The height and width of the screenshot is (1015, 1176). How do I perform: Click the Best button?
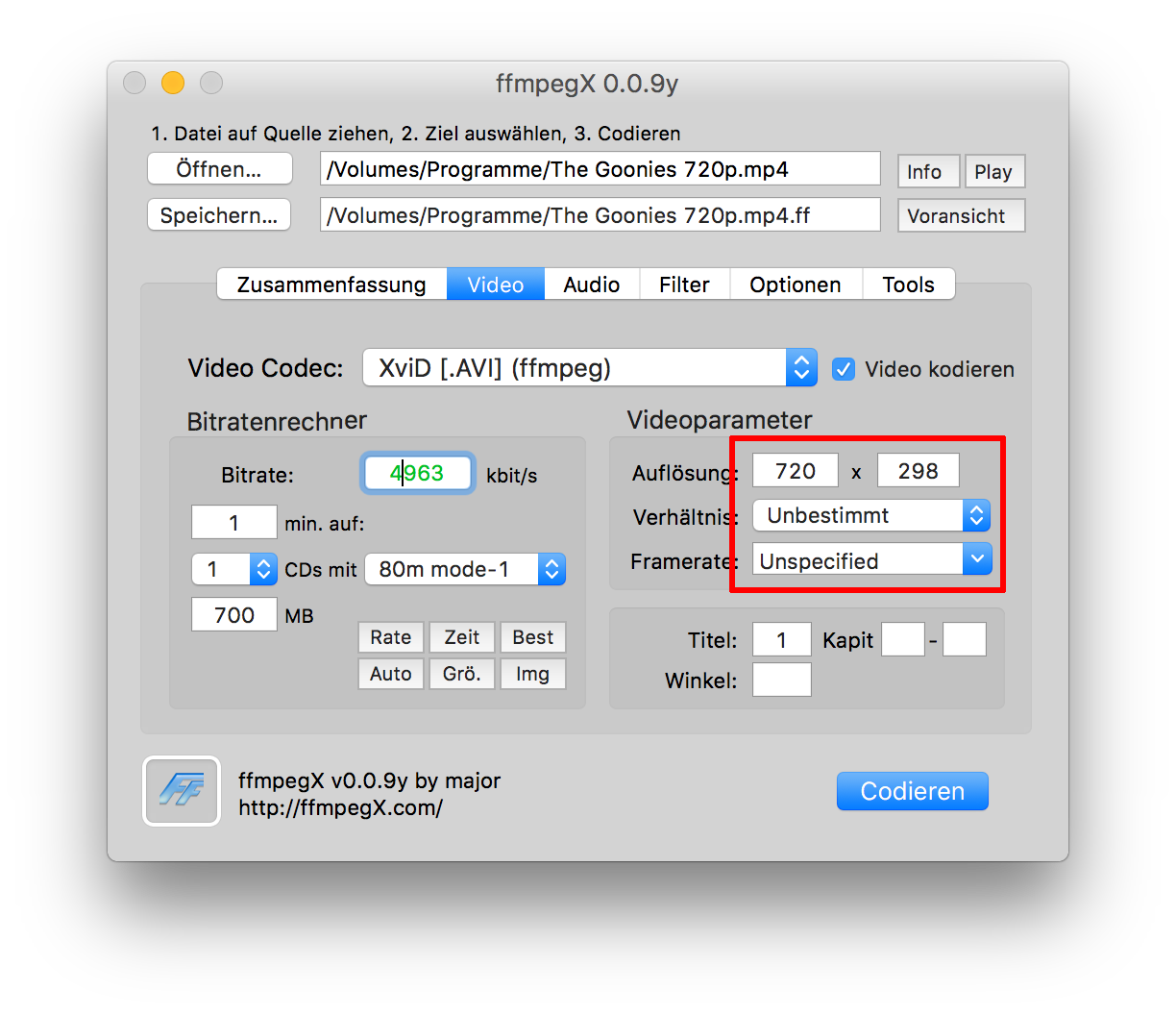(533, 637)
